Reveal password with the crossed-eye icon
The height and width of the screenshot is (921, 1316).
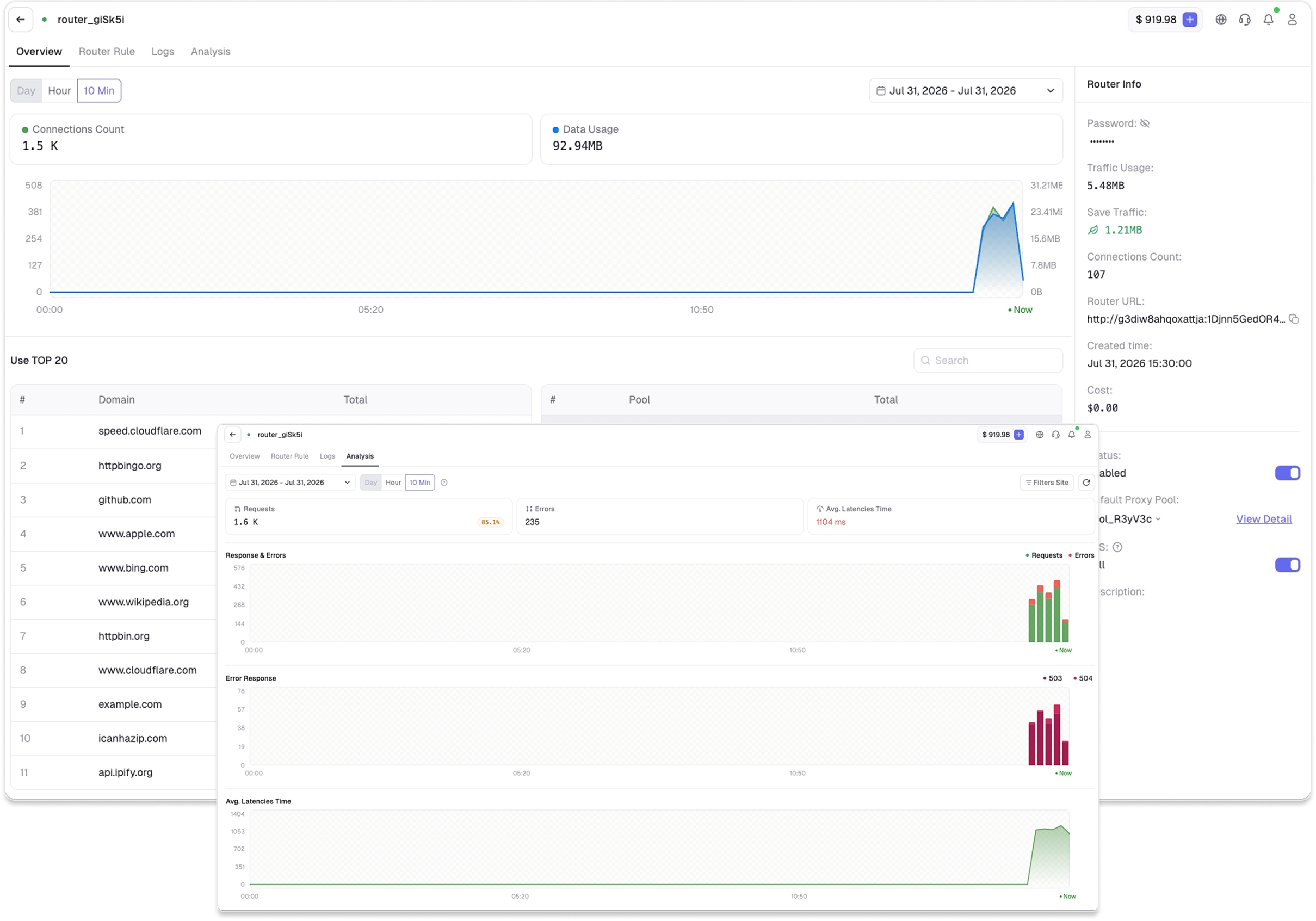coord(1145,123)
